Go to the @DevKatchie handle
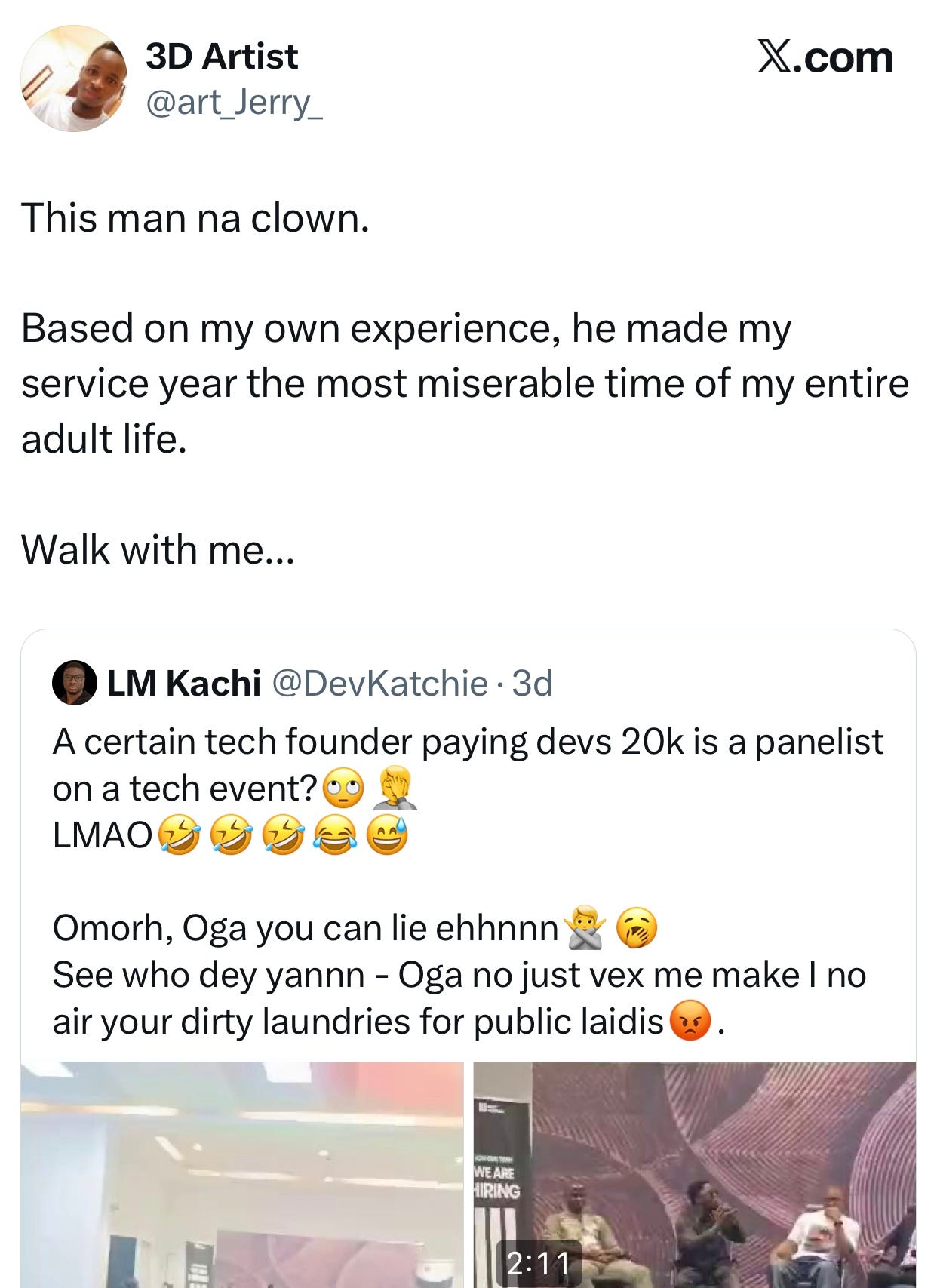Screen dimensions: 937x1288 point(379,683)
